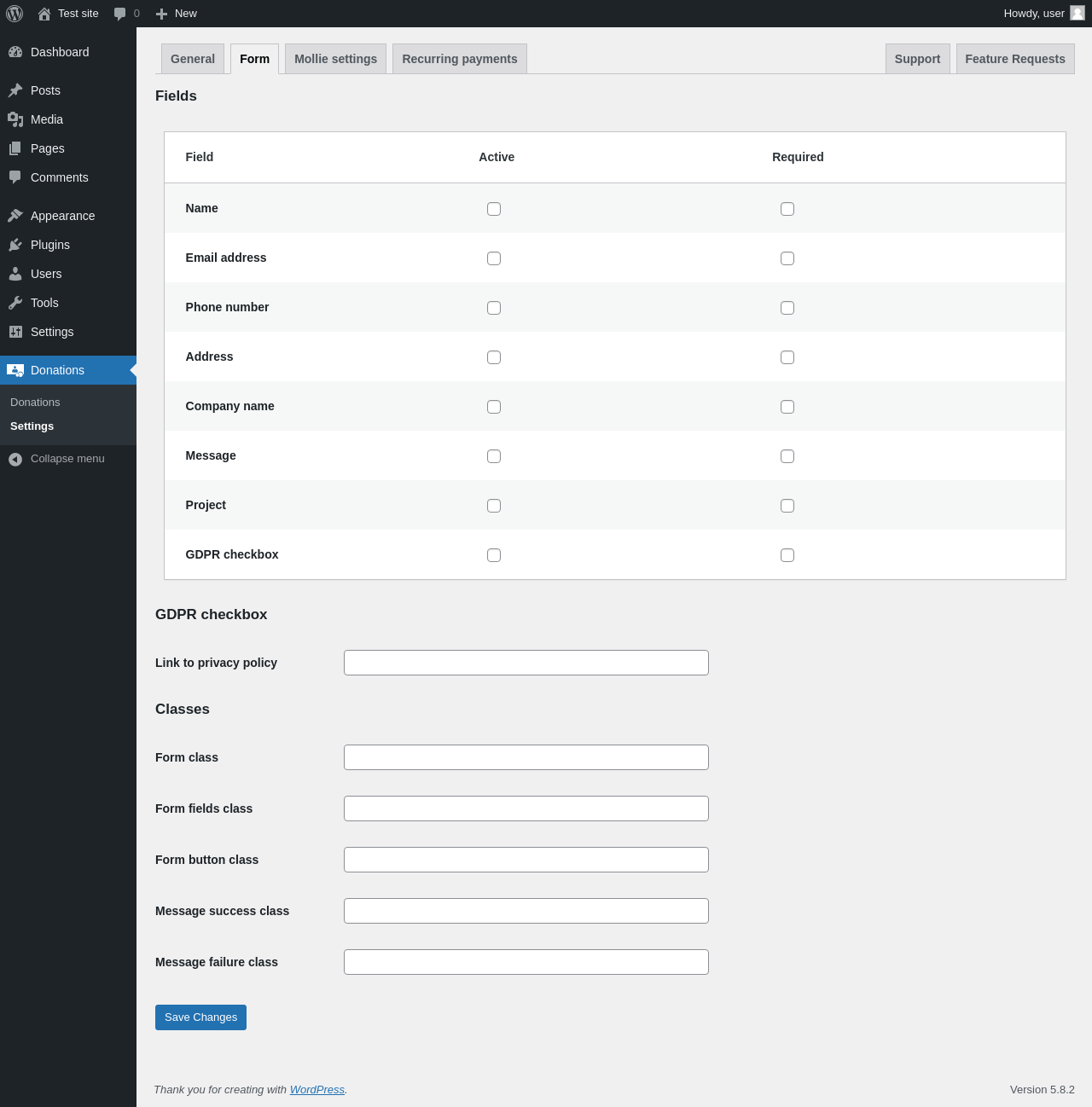Click the Posts pushpin icon

(15, 90)
